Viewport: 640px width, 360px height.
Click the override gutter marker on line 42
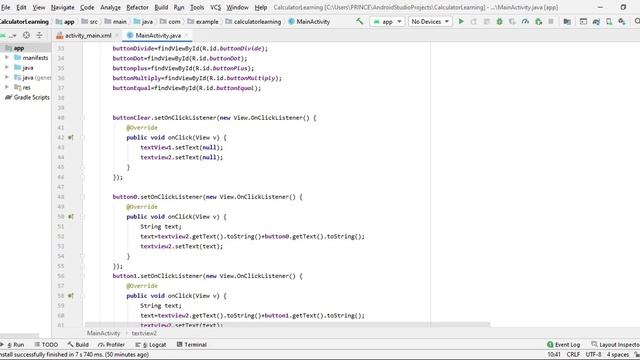coord(71,138)
